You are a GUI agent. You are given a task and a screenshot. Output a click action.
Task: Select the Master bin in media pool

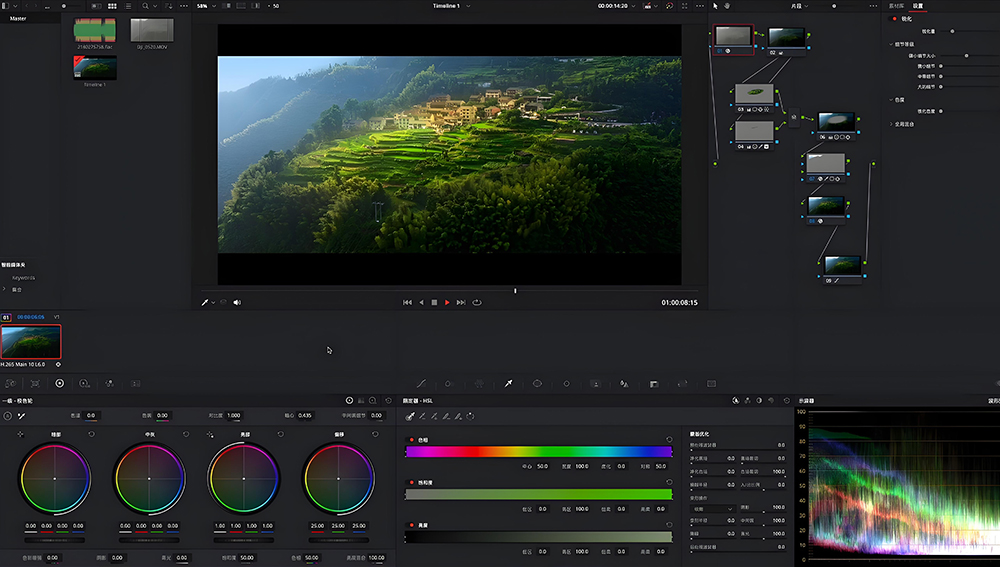(18, 18)
